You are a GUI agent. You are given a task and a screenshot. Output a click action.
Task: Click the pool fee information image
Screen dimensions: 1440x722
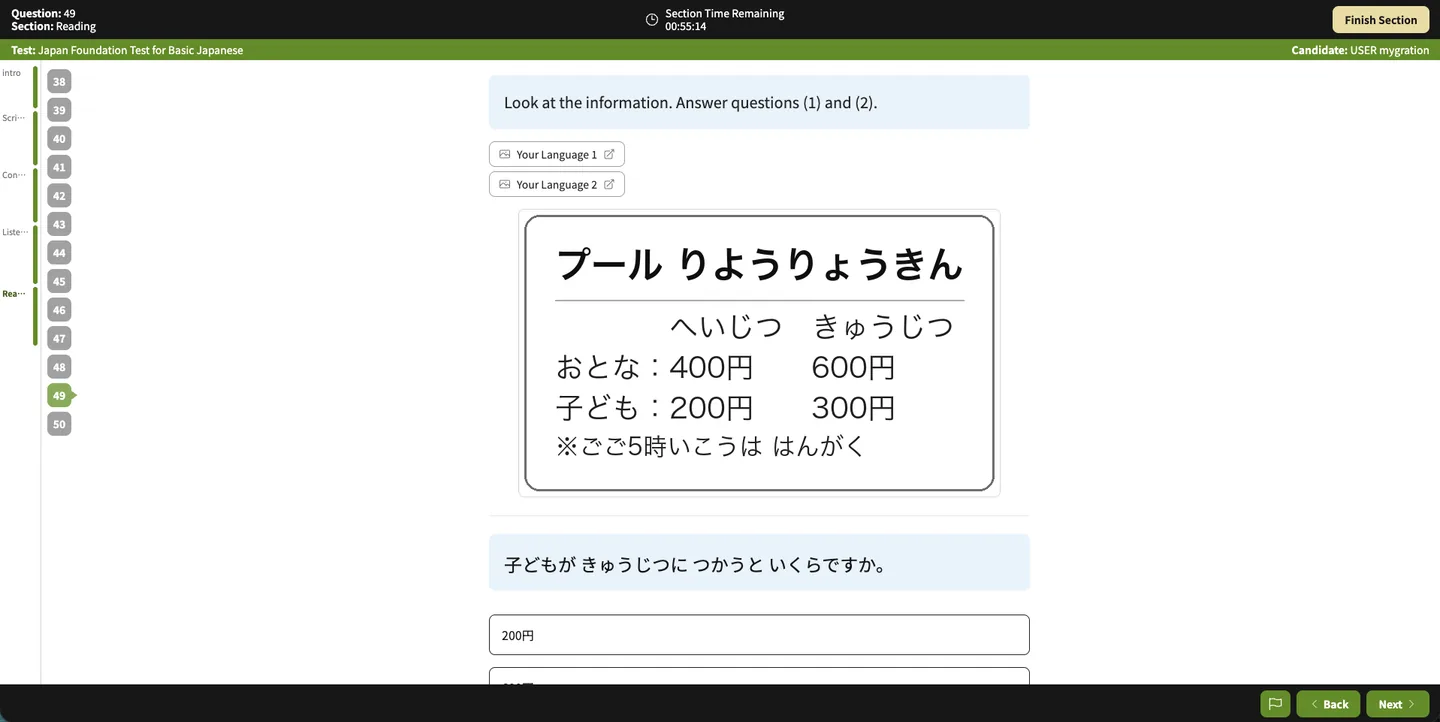(759, 353)
